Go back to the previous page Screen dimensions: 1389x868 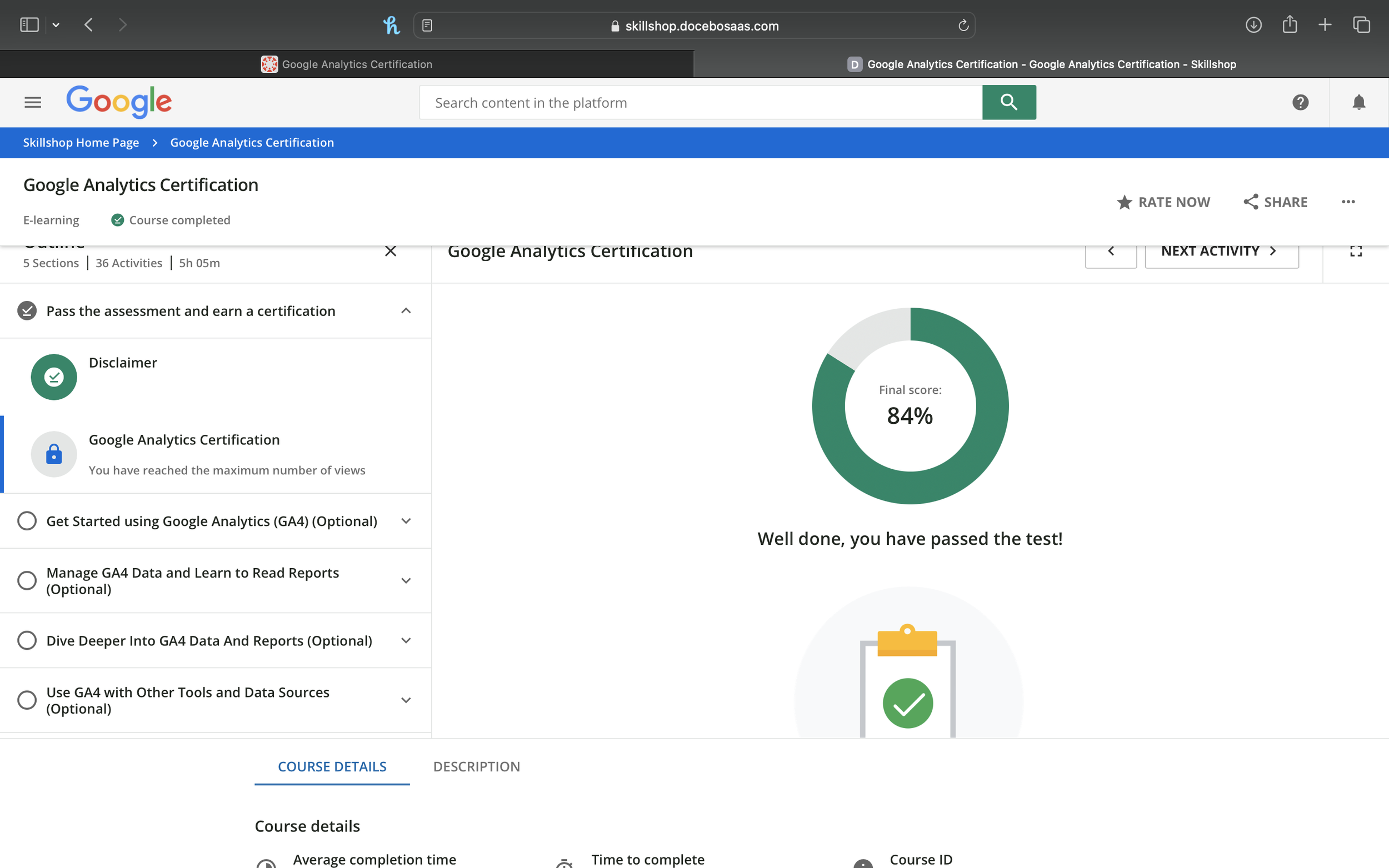[88, 24]
